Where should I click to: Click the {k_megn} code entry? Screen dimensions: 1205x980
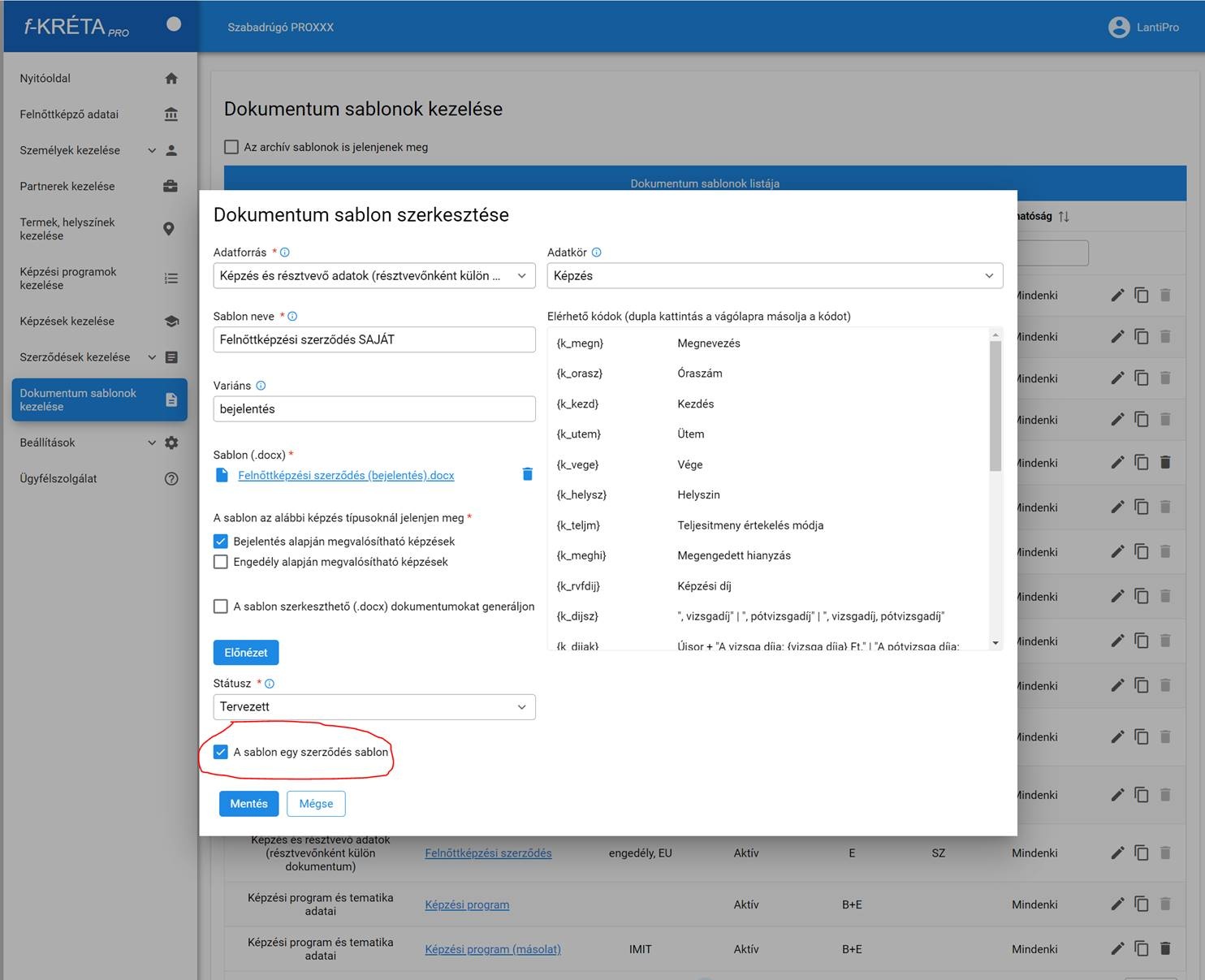(580, 343)
